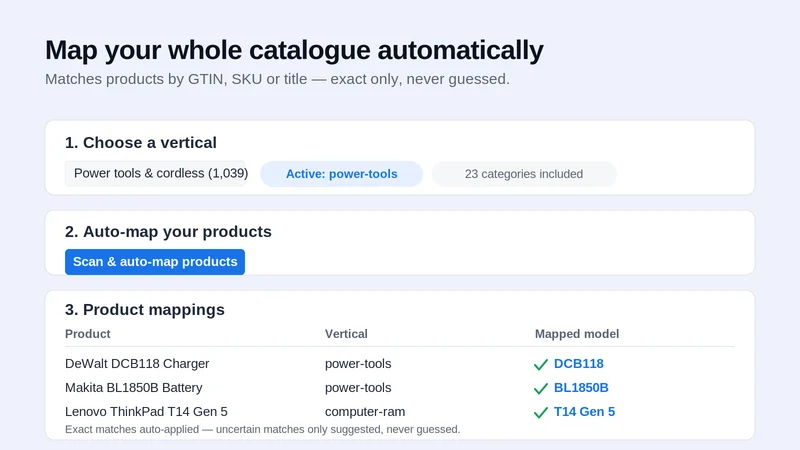Click the Vertical column header
Viewport: 800px width, 450px height.
(x=346, y=334)
